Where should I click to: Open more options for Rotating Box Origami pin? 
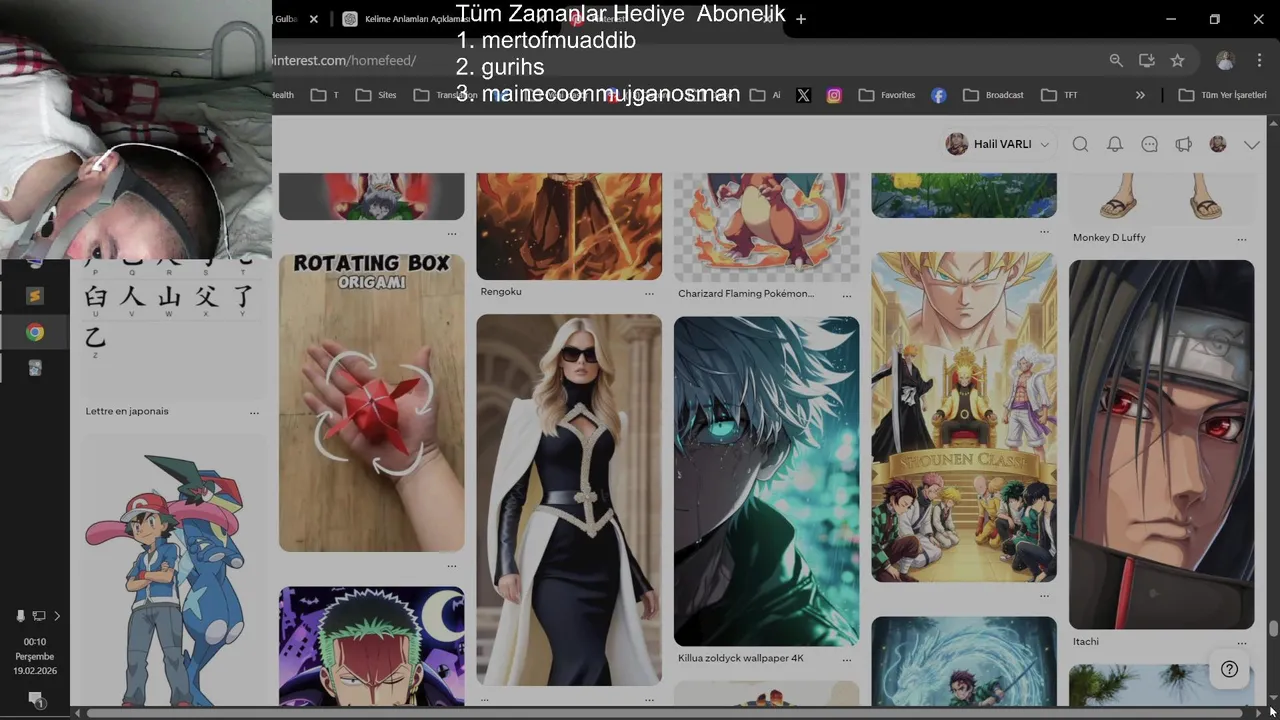tap(452, 566)
